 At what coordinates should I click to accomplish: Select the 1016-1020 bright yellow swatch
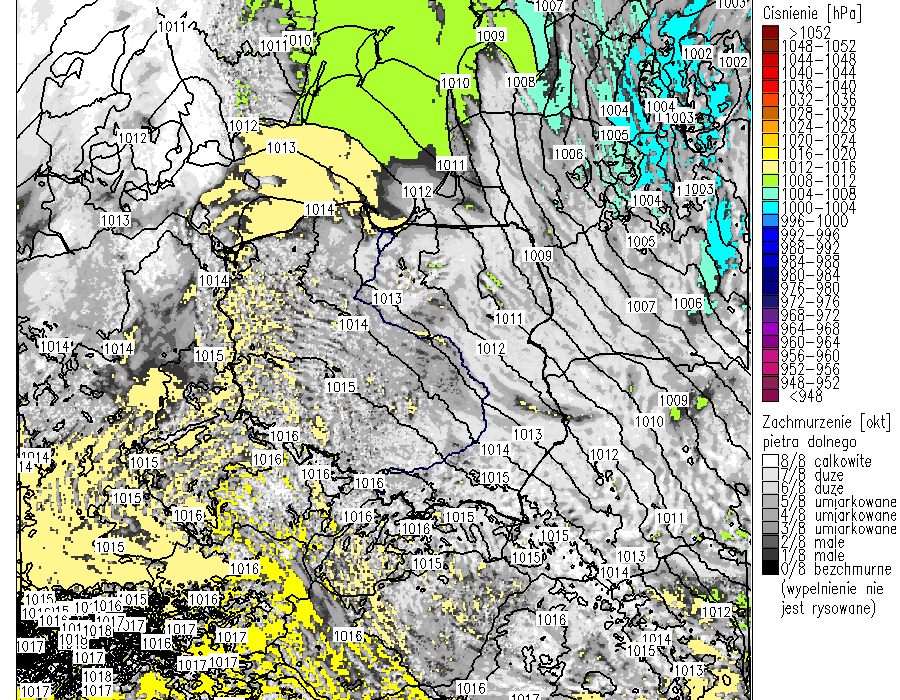[770, 154]
